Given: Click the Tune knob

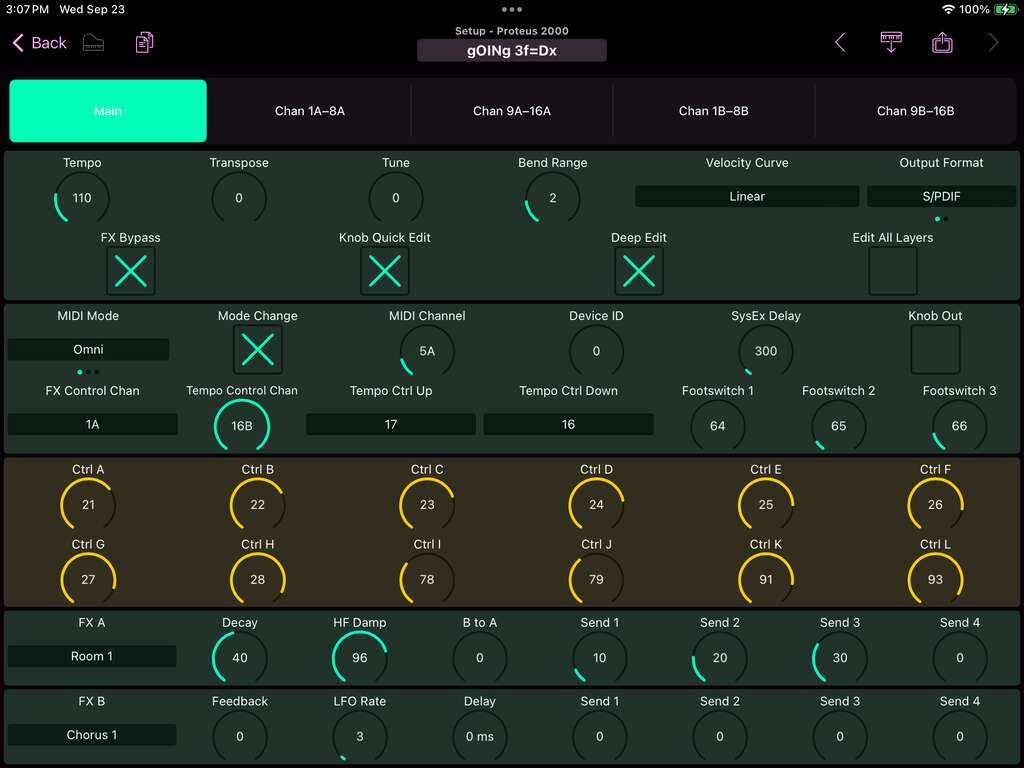Looking at the screenshot, I should [396, 198].
